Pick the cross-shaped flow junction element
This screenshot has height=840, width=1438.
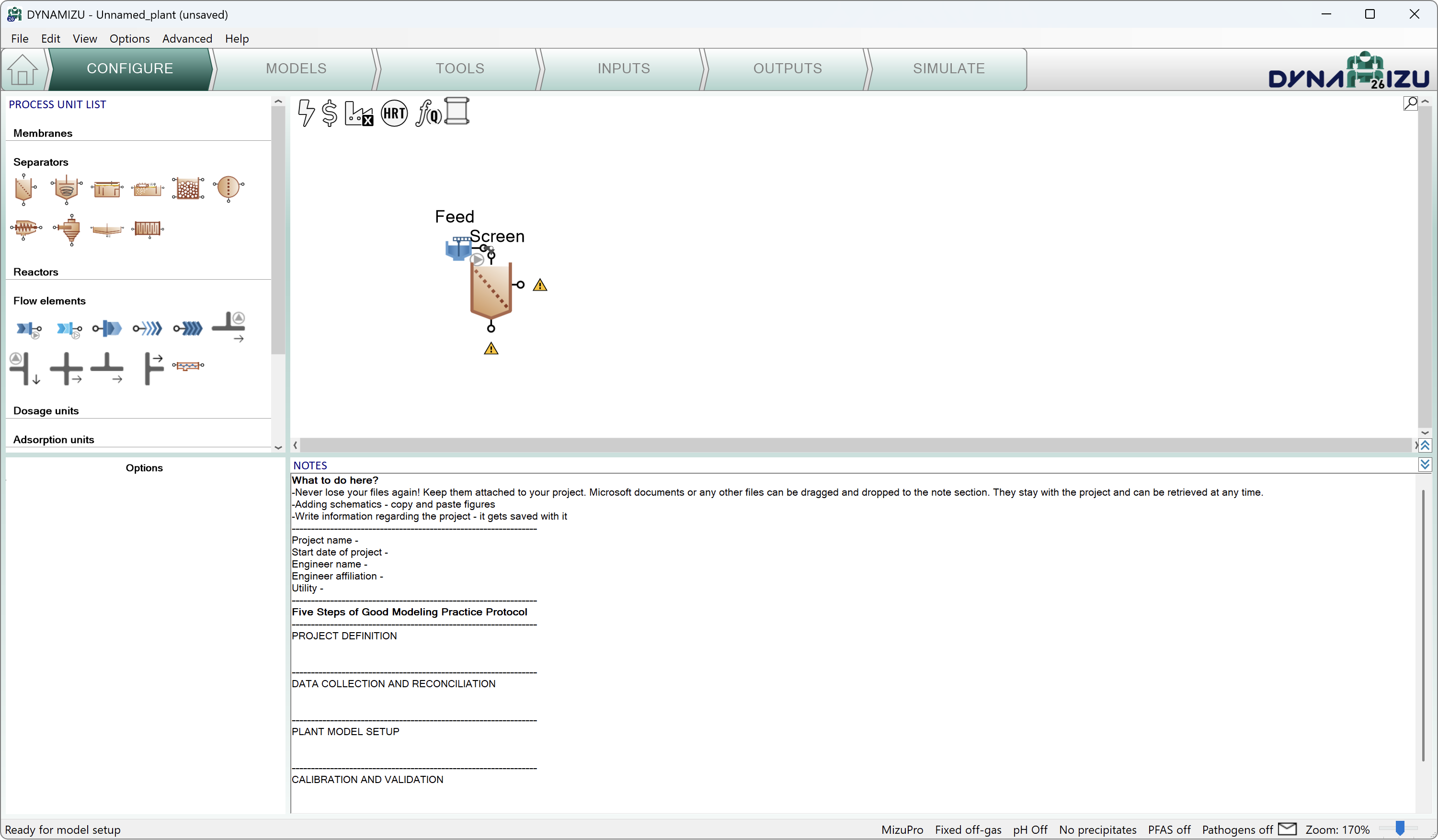tap(66, 368)
